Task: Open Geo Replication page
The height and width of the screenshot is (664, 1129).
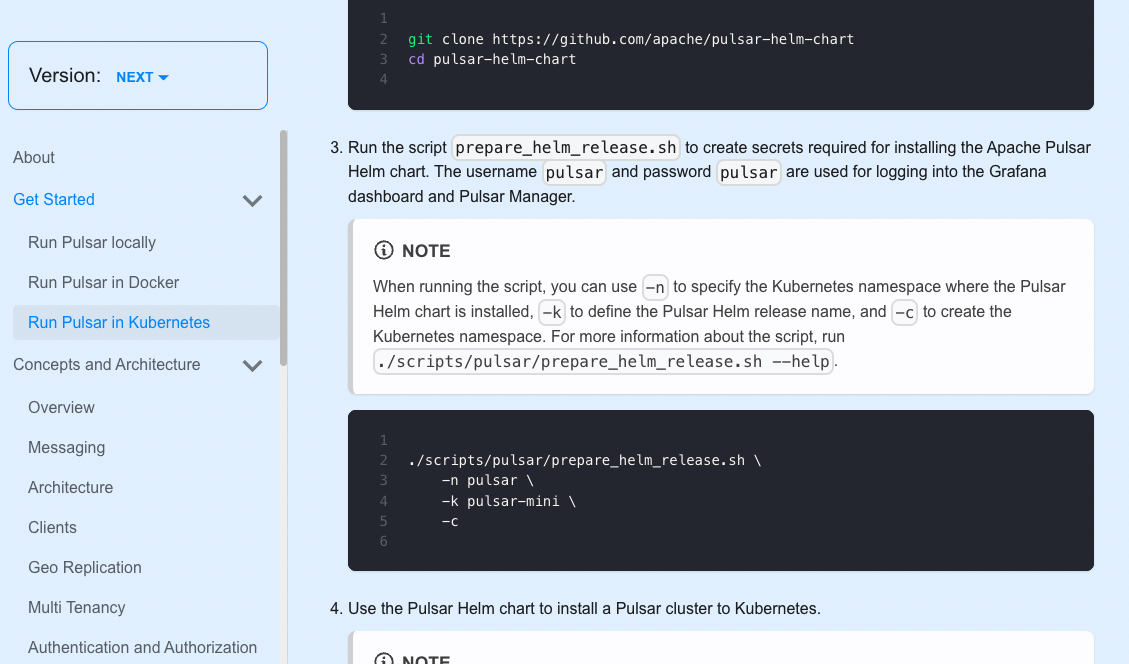Action: [x=85, y=567]
